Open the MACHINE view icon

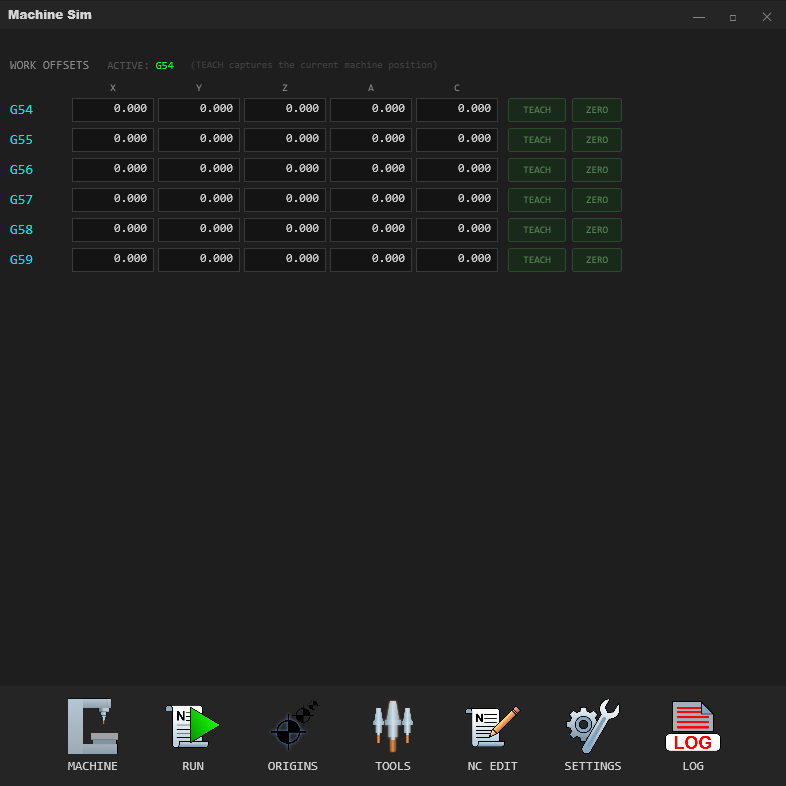coord(93,726)
